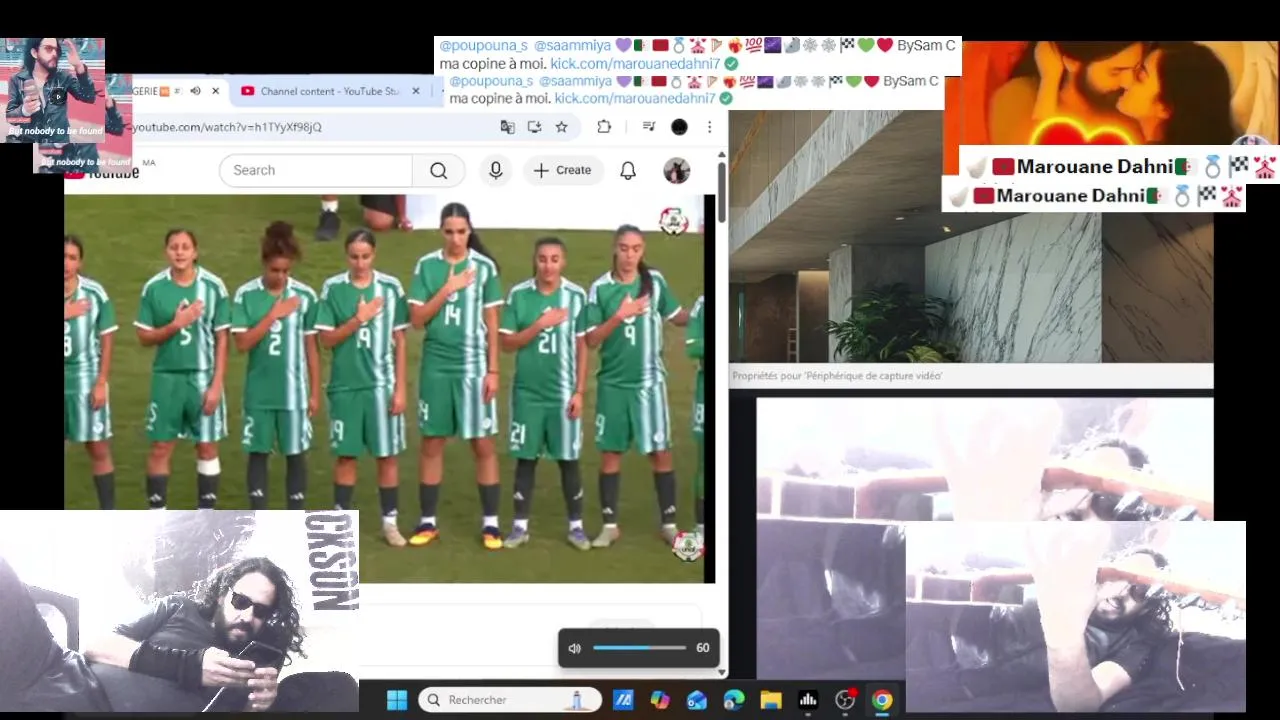Open the YouTube account avatar menu
This screenshot has width=1280, height=720.
coord(677,170)
